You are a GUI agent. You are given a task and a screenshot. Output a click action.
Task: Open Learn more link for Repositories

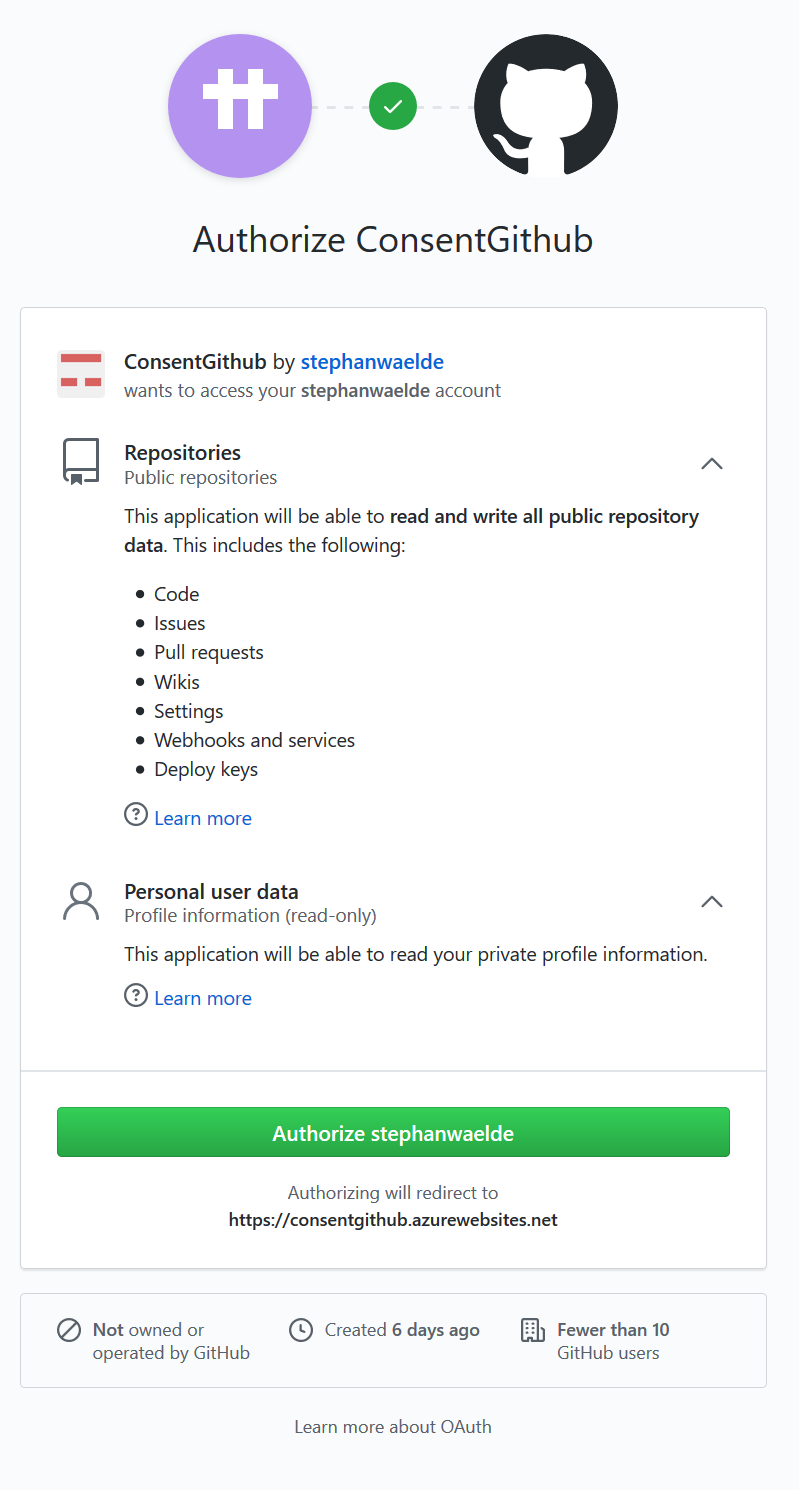click(203, 818)
